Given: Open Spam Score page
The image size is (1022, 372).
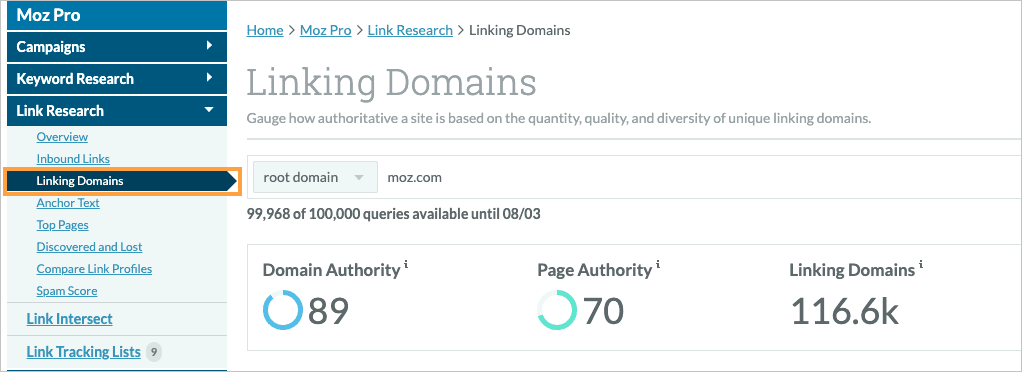Looking at the screenshot, I should 67,291.
